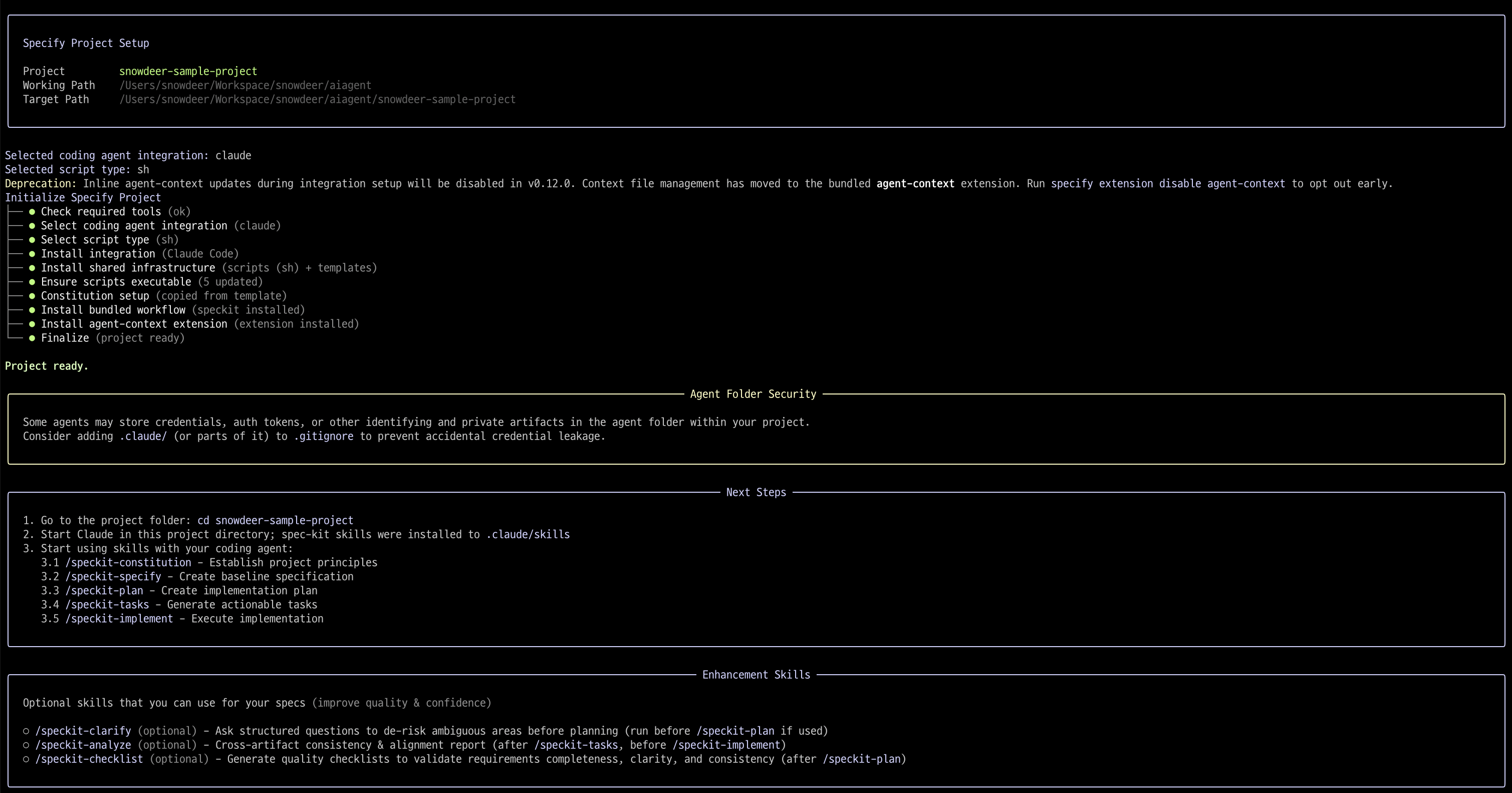Viewport: 1512px width, 793px height.
Task: Click 'Finalize (project ready)' step
Action: [113, 339]
